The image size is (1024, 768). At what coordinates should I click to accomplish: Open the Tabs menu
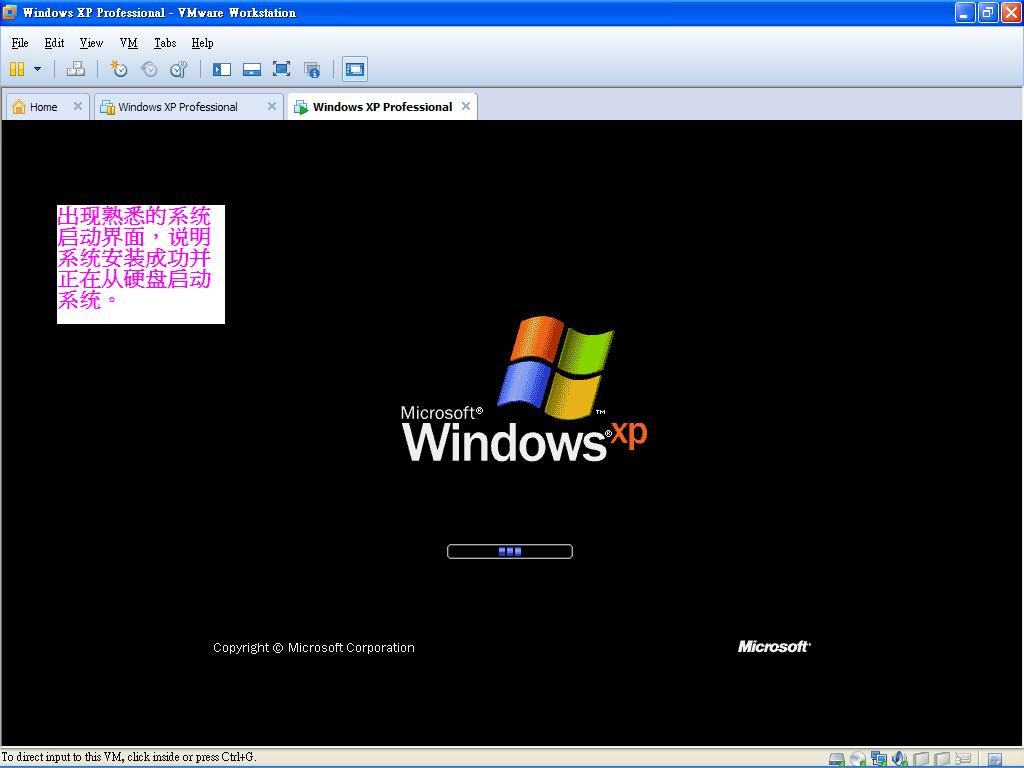165,43
